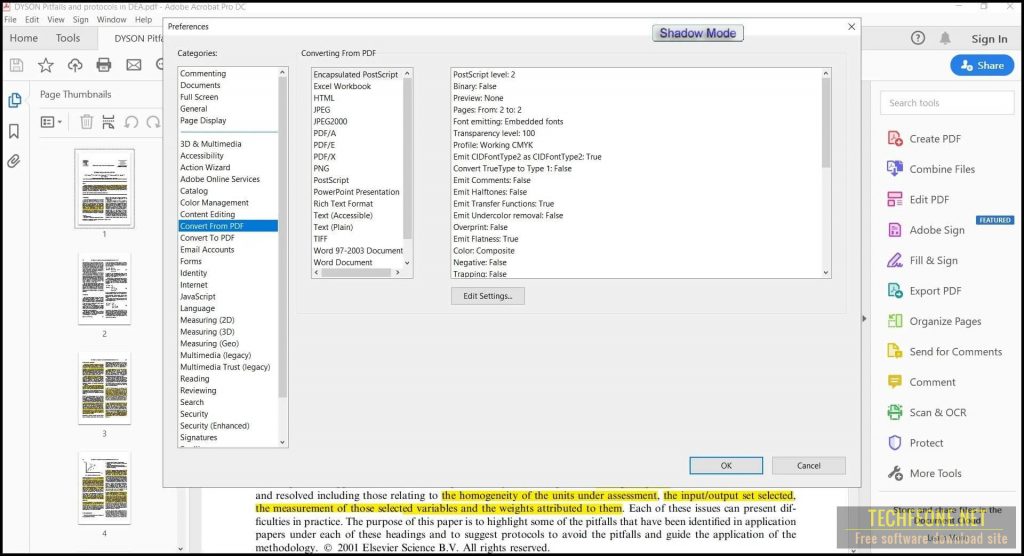Click format list scroll down arrow

coord(408,263)
